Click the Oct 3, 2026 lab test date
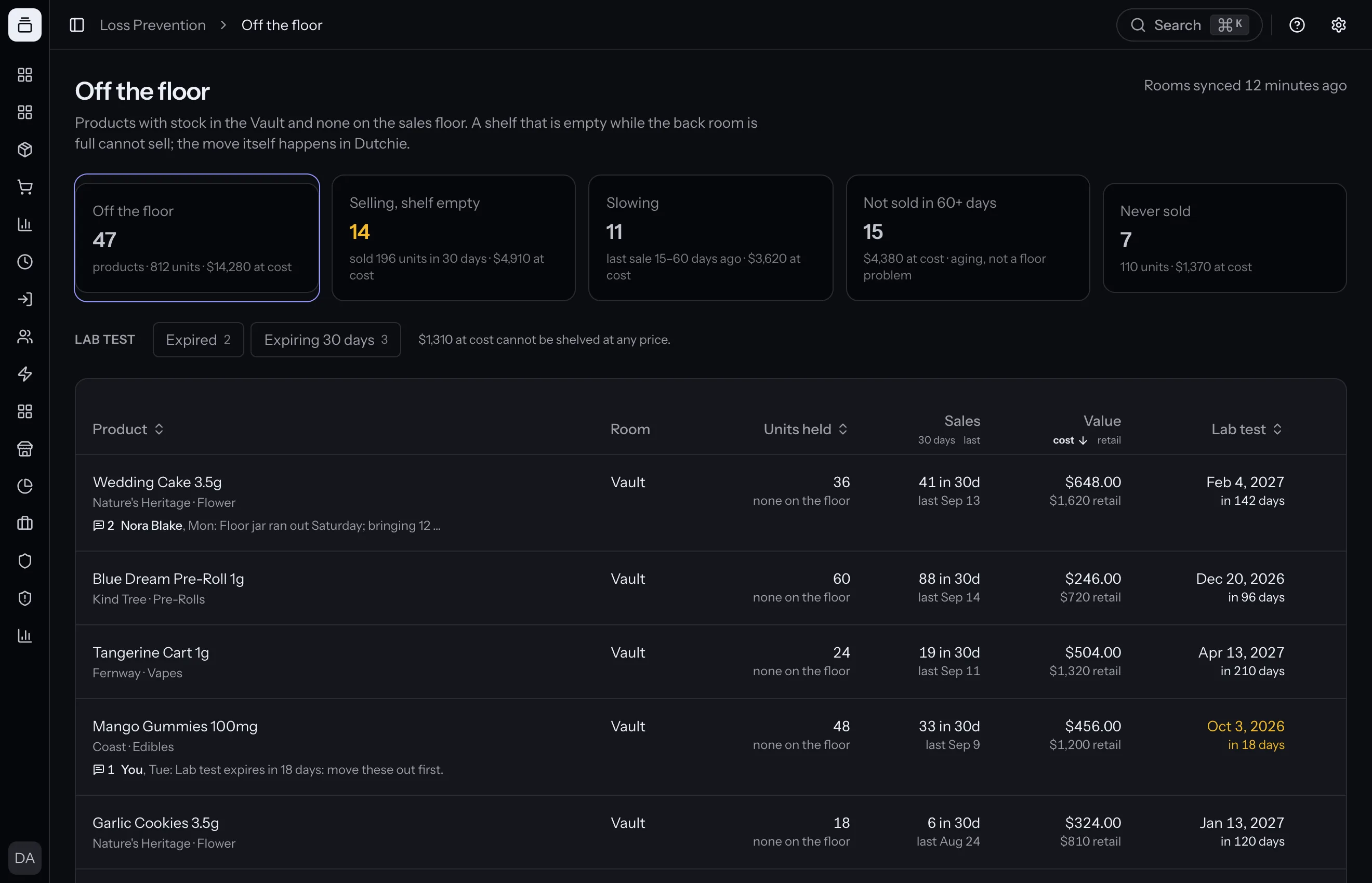Image resolution: width=1372 pixels, height=883 pixels. [x=1245, y=726]
